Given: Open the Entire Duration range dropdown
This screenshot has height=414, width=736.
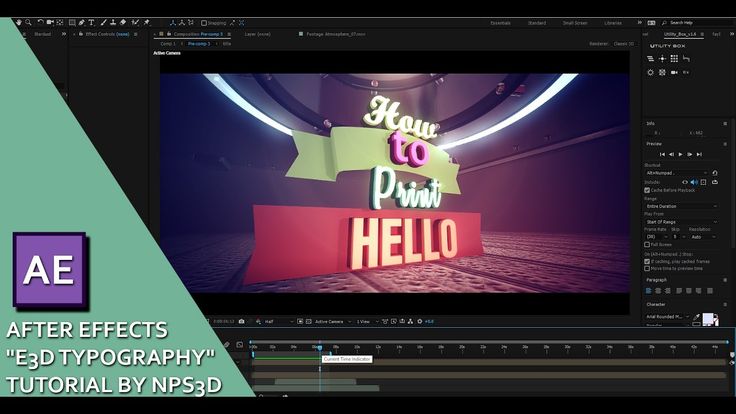Looking at the screenshot, I should pyautogui.click(x=682, y=206).
